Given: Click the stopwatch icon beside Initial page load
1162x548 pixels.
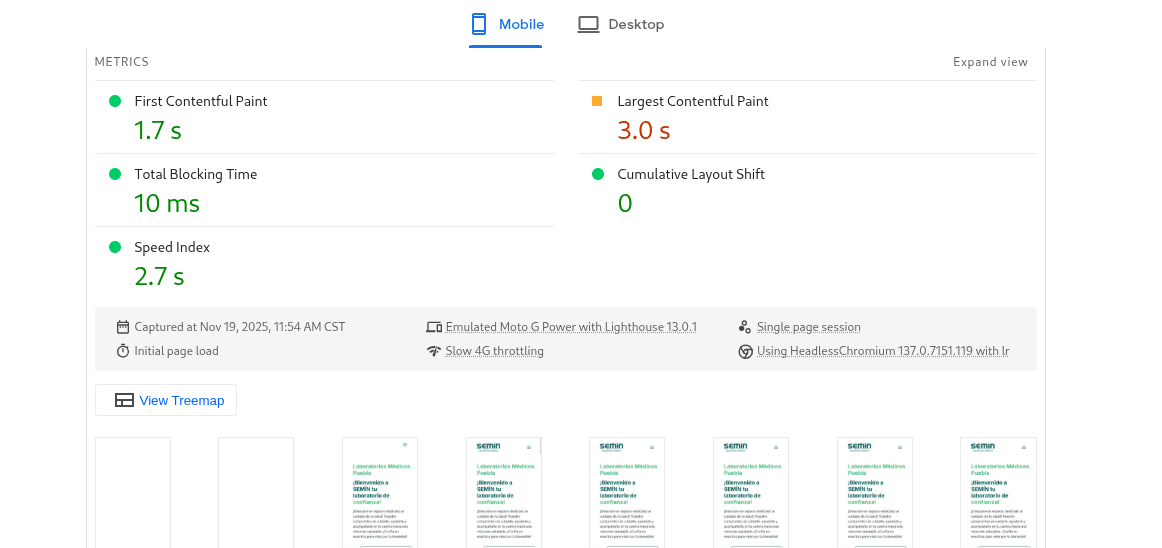Looking at the screenshot, I should 123,351.
